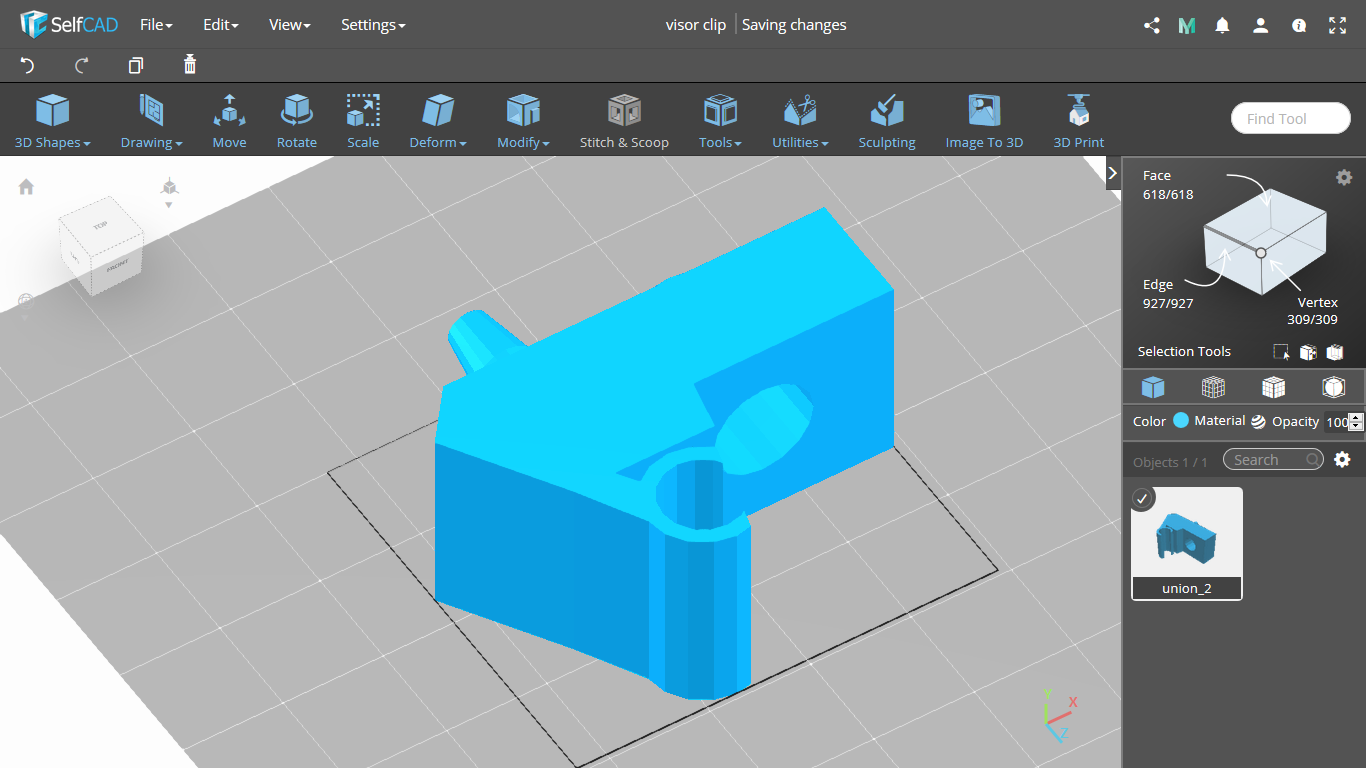This screenshot has width=1366, height=768.
Task: Click the objects Search field
Action: (1273, 459)
